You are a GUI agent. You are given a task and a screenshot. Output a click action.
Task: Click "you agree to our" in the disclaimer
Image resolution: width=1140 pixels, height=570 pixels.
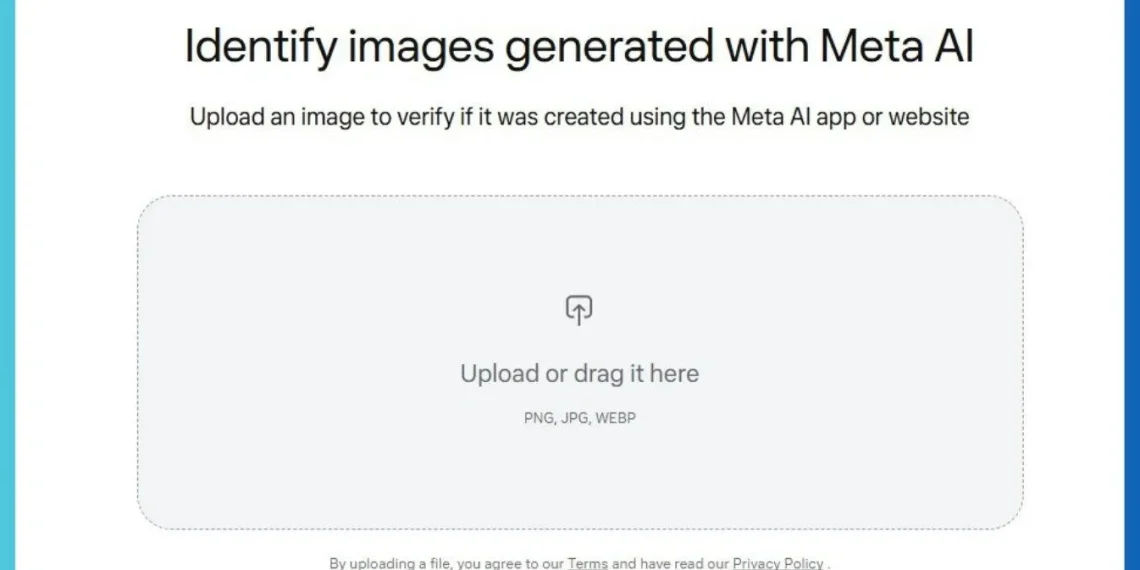510,563
